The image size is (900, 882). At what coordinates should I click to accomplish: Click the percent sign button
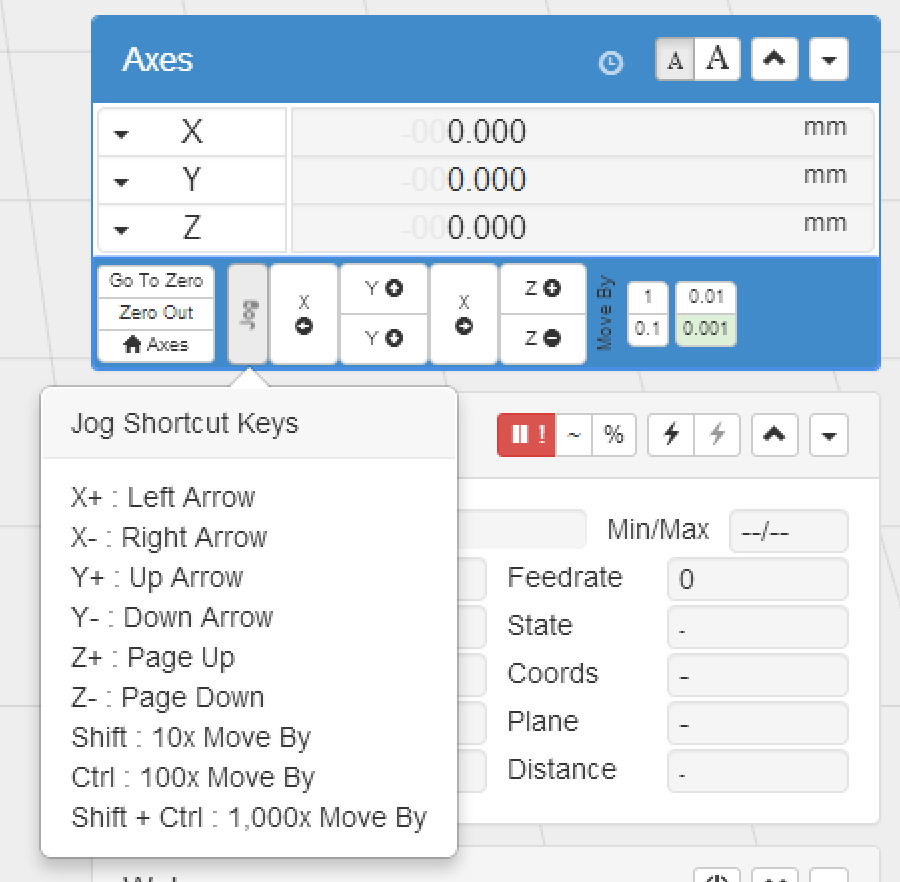(614, 435)
